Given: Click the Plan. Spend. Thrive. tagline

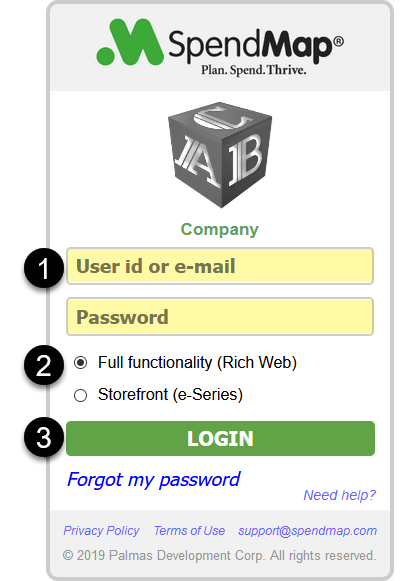Looking at the screenshot, I should [254, 70].
